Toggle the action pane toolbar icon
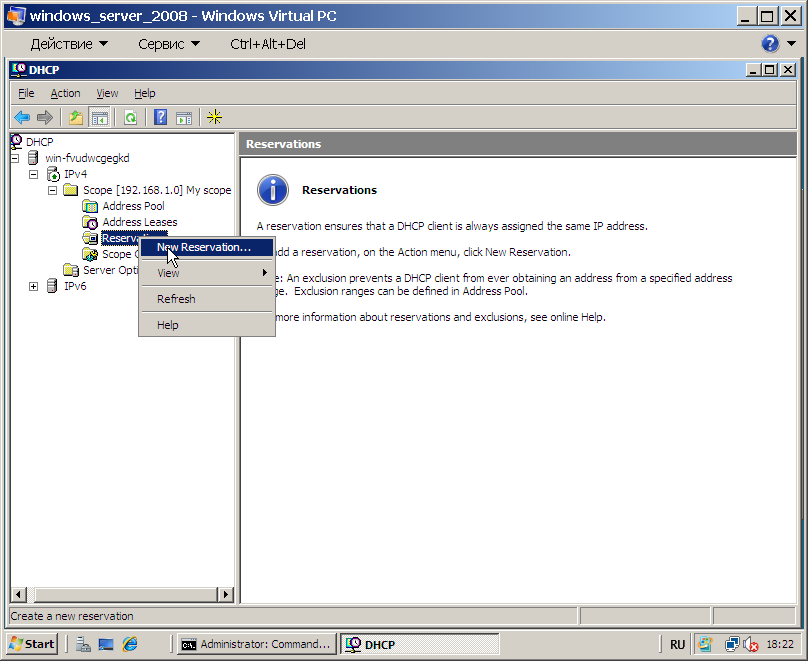Image resolution: width=808 pixels, height=661 pixels. (x=184, y=118)
